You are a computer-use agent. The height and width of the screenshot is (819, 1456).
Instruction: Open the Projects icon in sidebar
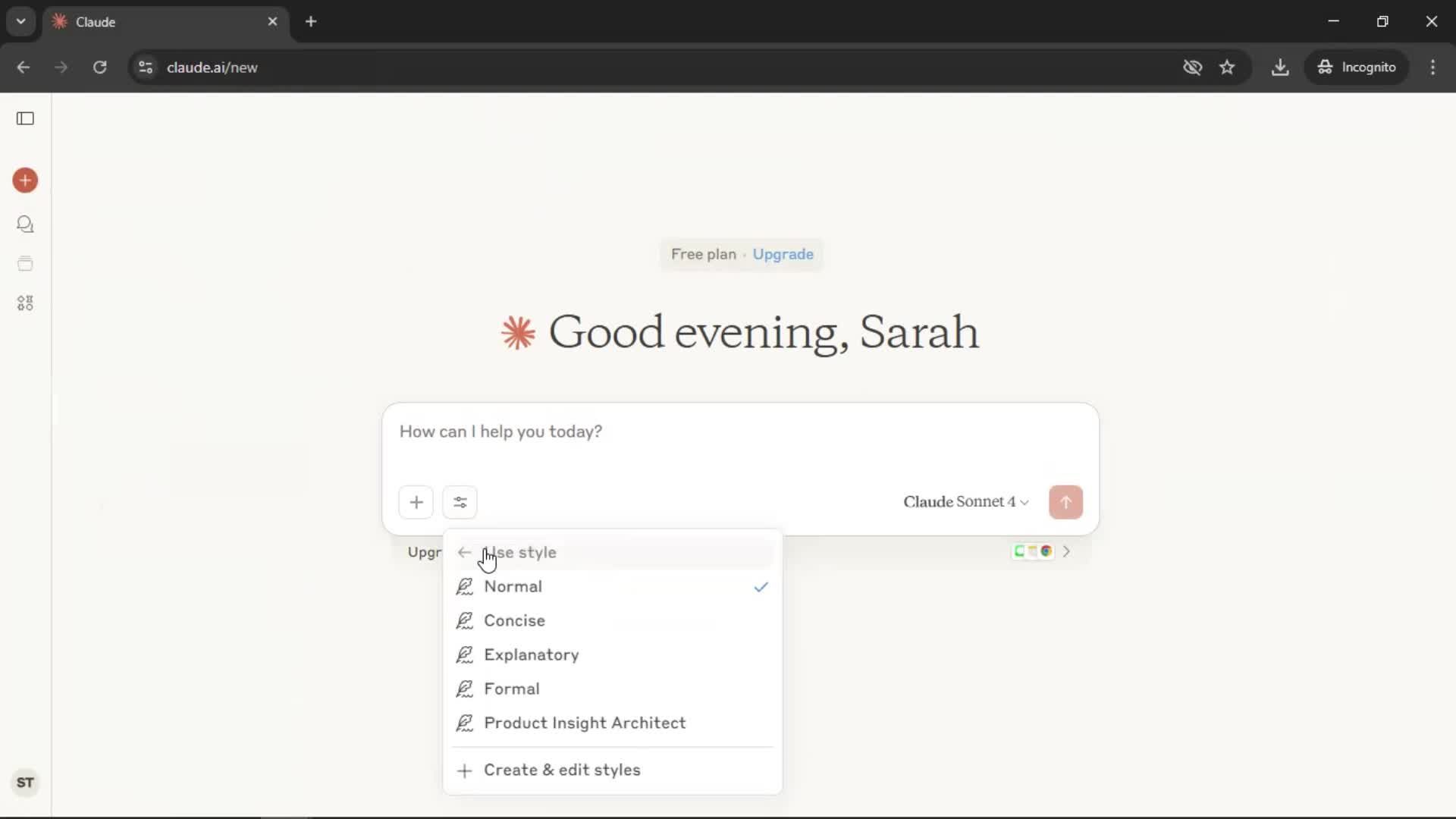pyautogui.click(x=25, y=264)
